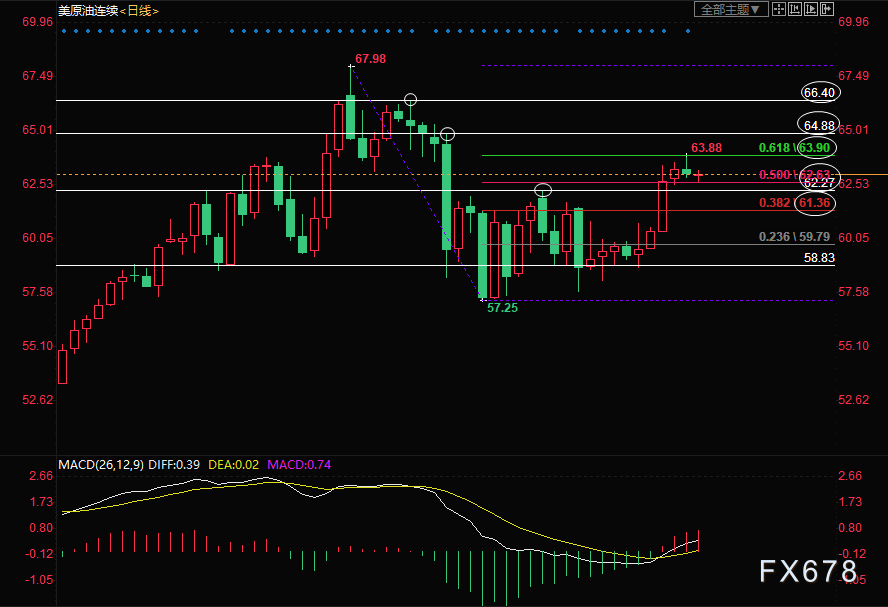Screen dimensions: 888x607
Task: Select the 0.618 Fibonacci level label
Action: point(775,147)
